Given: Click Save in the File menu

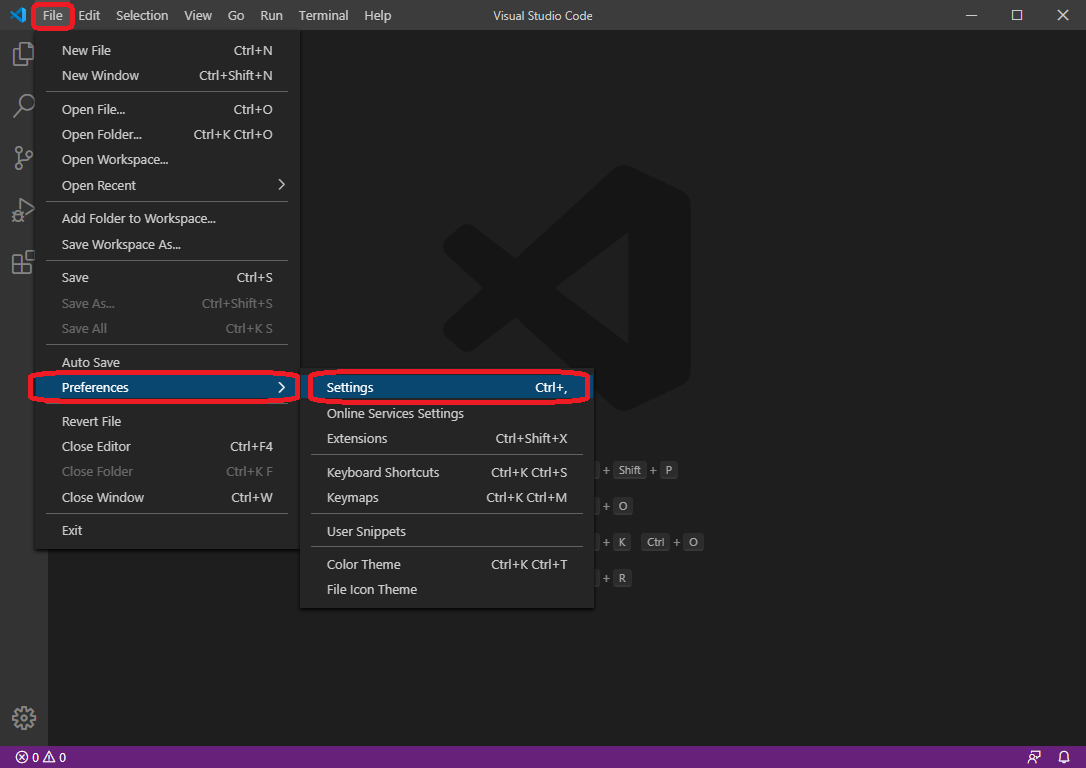Looking at the screenshot, I should pos(167,278).
